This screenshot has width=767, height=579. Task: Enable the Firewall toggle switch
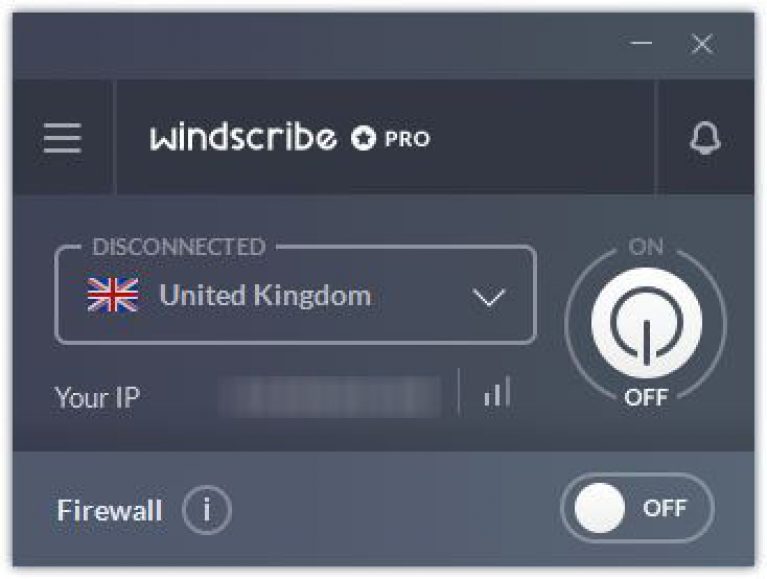(x=637, y=508)
